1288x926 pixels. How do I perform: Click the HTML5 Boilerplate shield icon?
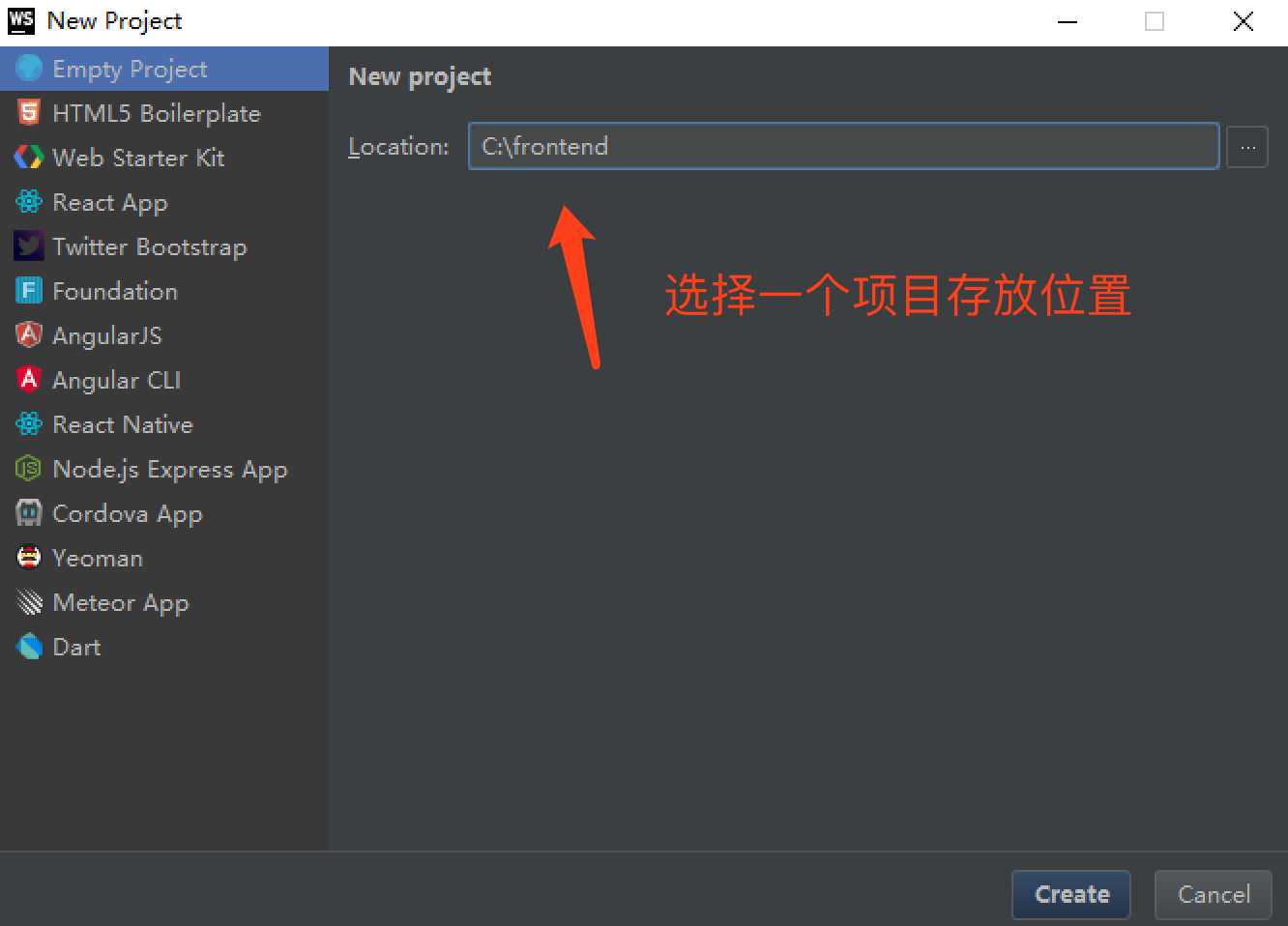(x=29, y=113)
